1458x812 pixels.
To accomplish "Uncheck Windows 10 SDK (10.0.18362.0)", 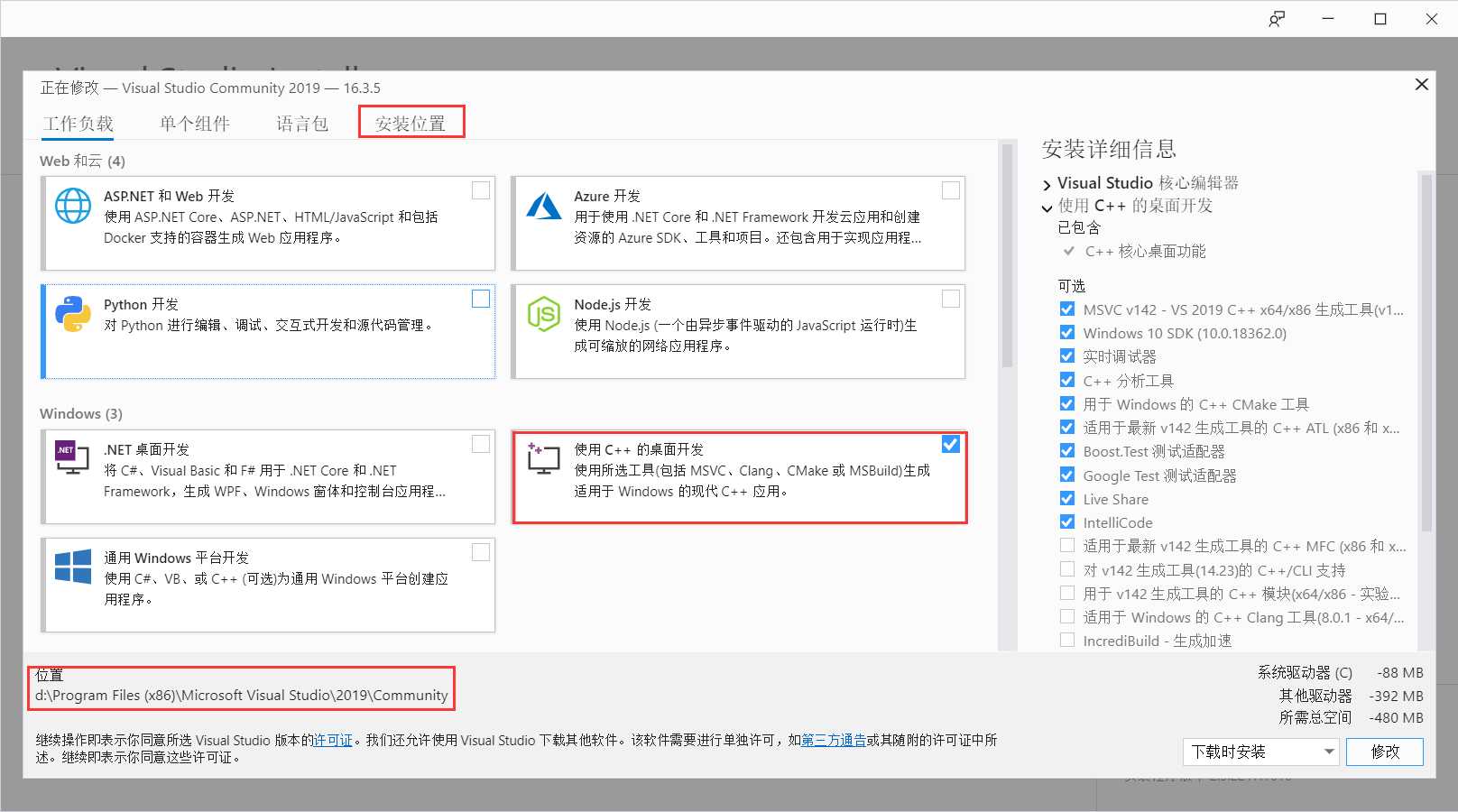I will pyautogui.click(x=1067, y=332).
